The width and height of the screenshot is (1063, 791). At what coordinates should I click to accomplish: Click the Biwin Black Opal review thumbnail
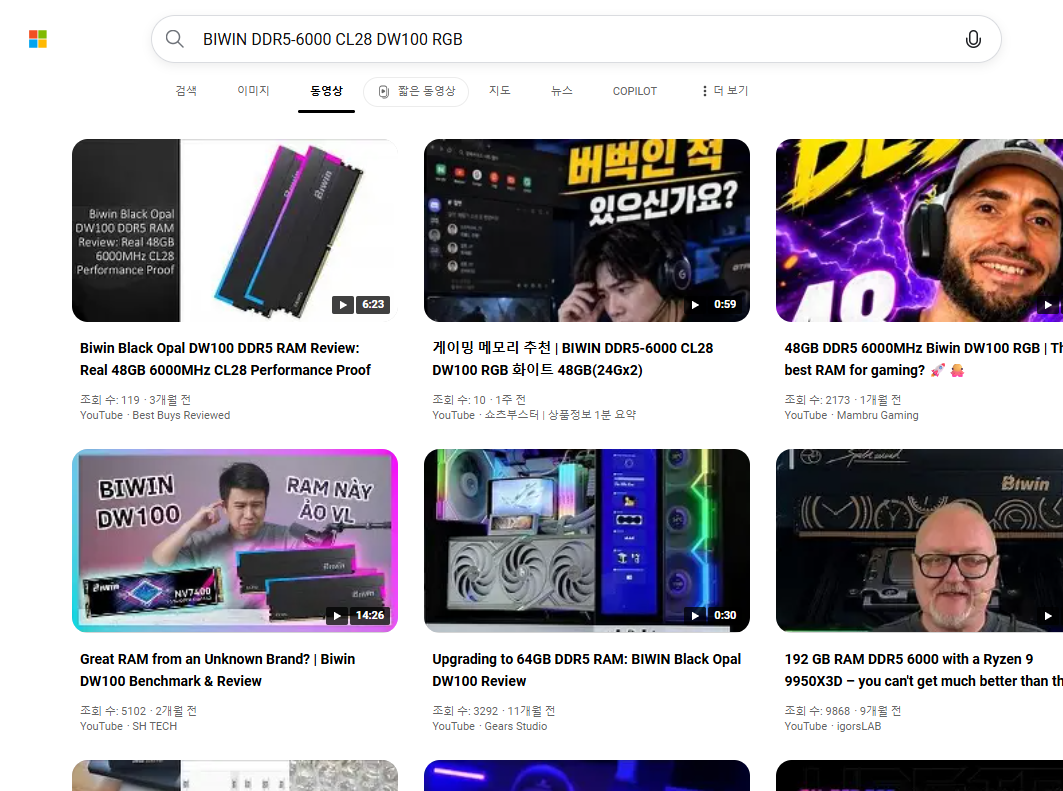click(x=235, y=230)
